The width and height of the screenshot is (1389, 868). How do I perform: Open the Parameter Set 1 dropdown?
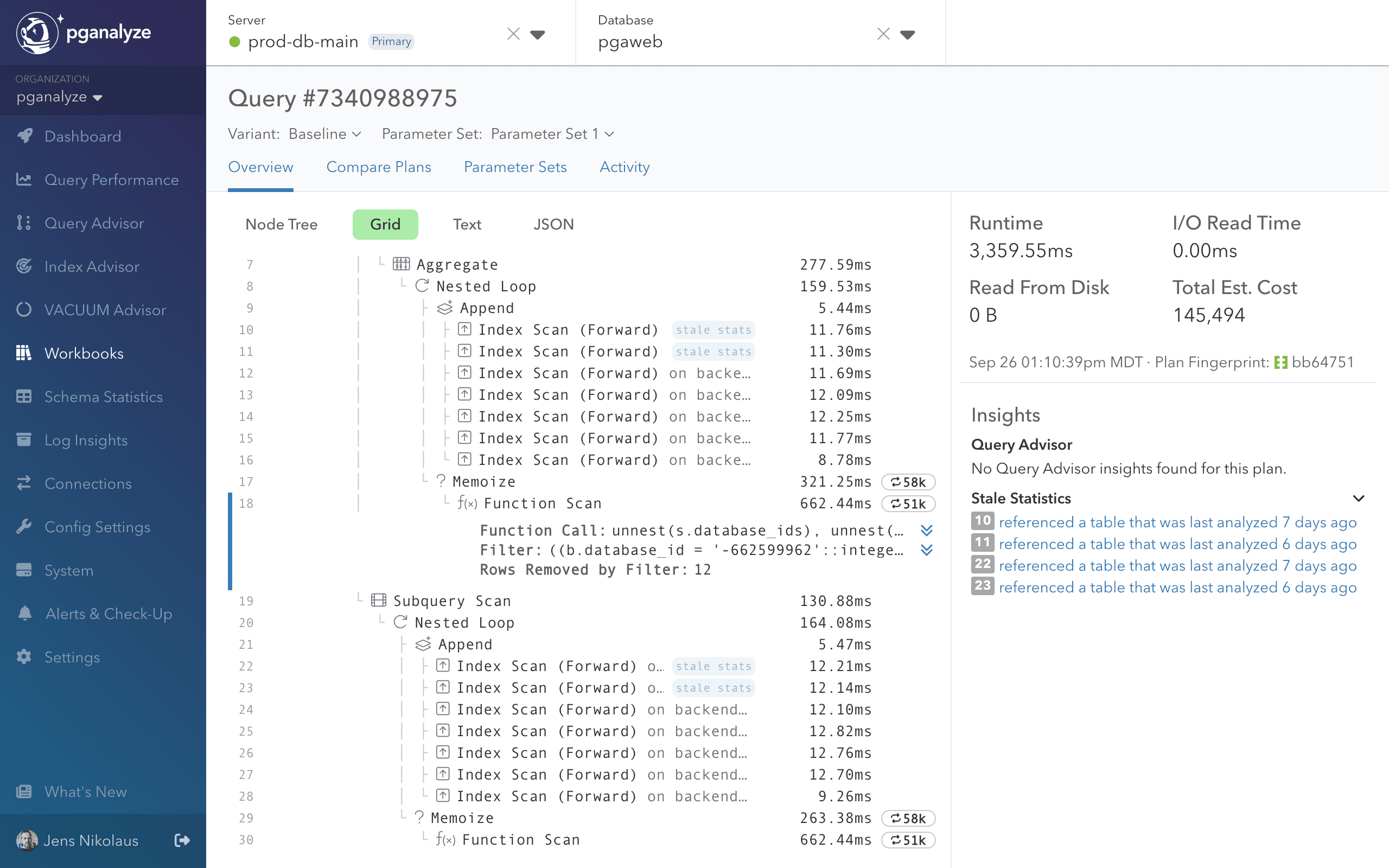[x=552, y=134]
